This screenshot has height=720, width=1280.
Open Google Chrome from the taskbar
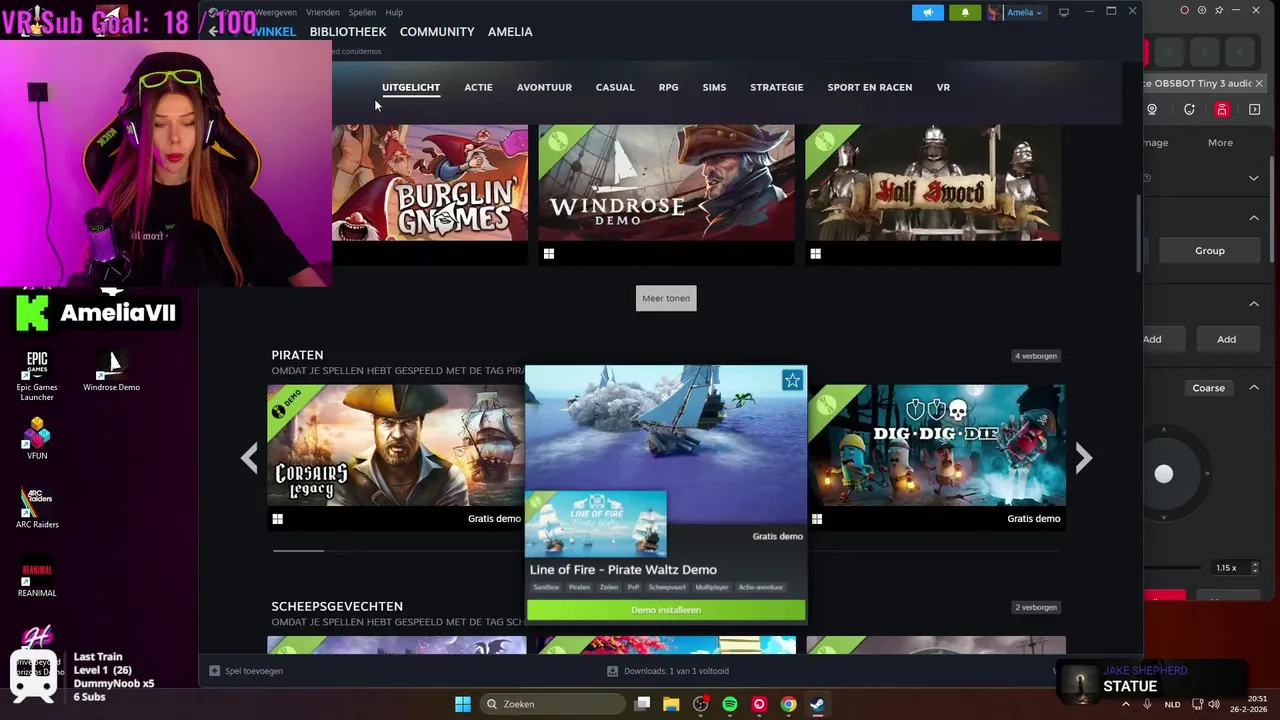[789, 704]
